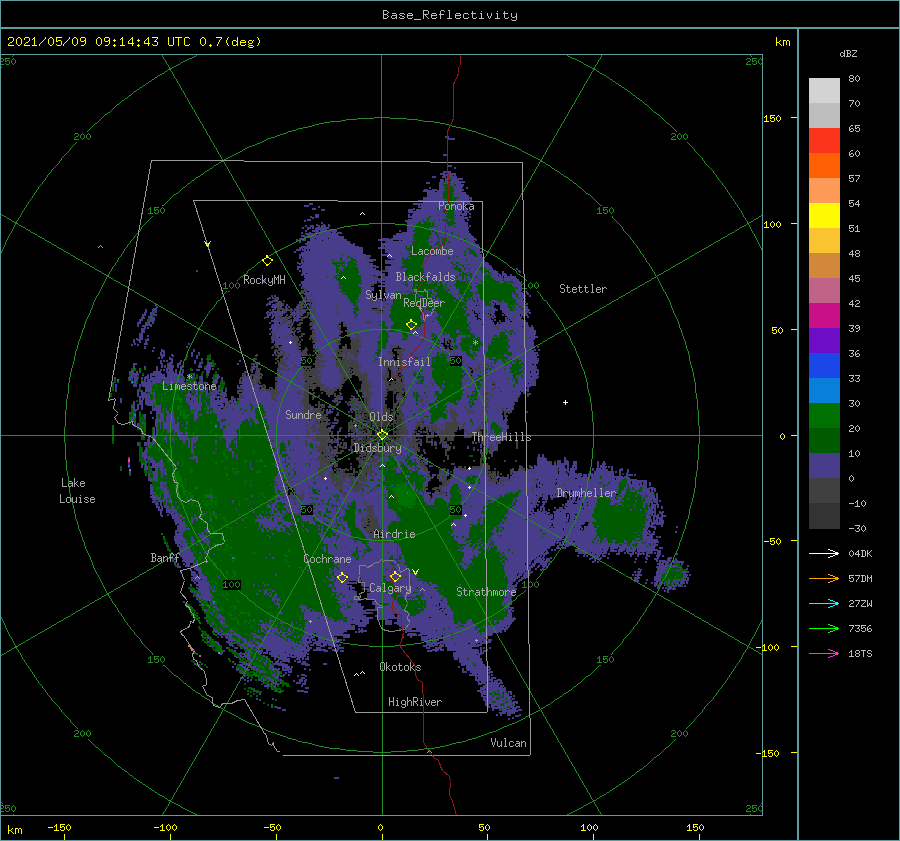The image size is (900, 841).
Task: Click the Stettler city label
Action: [x=583, y=289]
